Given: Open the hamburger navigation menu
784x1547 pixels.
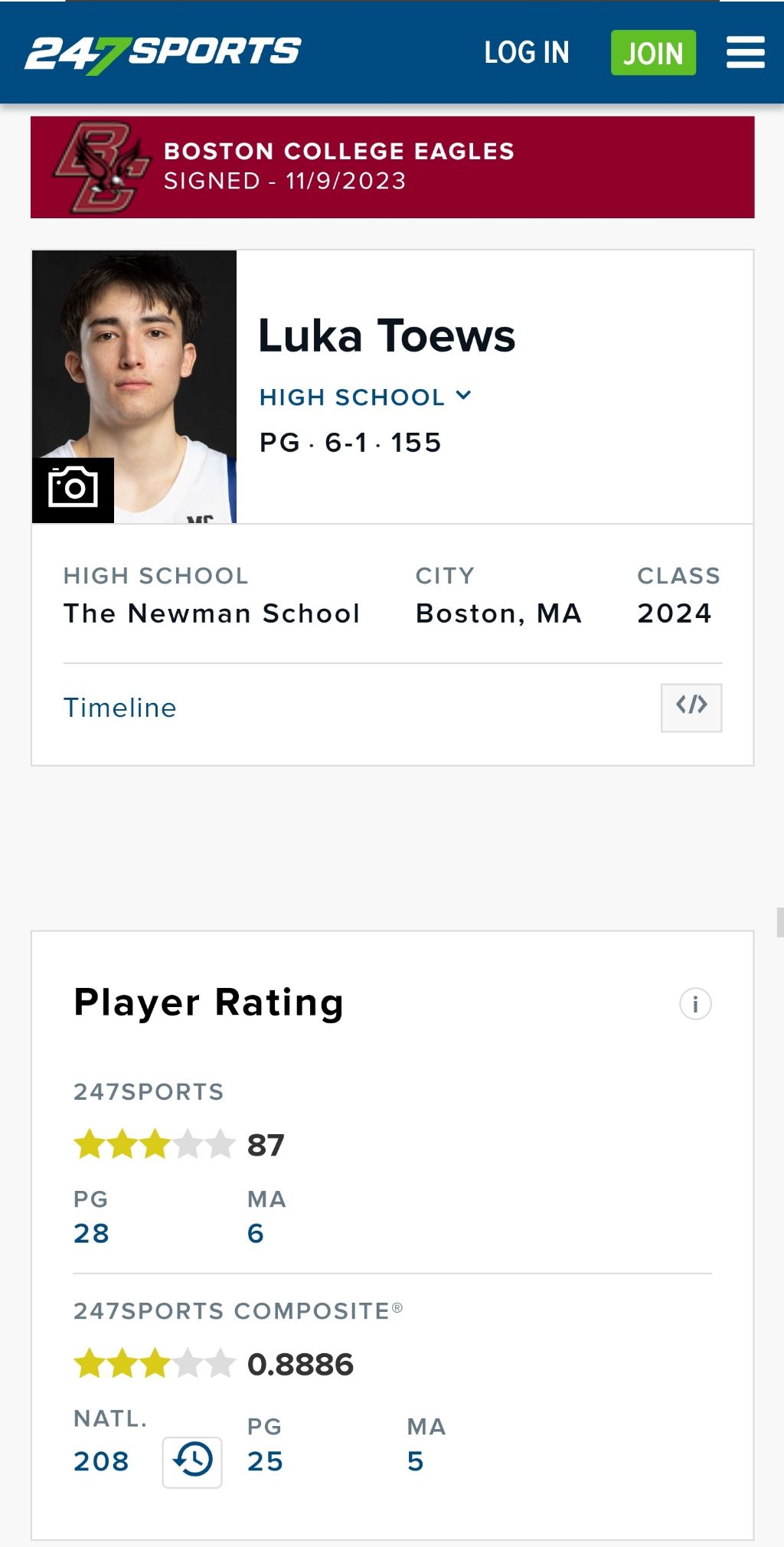Looking at the screenshot, I should [x=745, y=53].
